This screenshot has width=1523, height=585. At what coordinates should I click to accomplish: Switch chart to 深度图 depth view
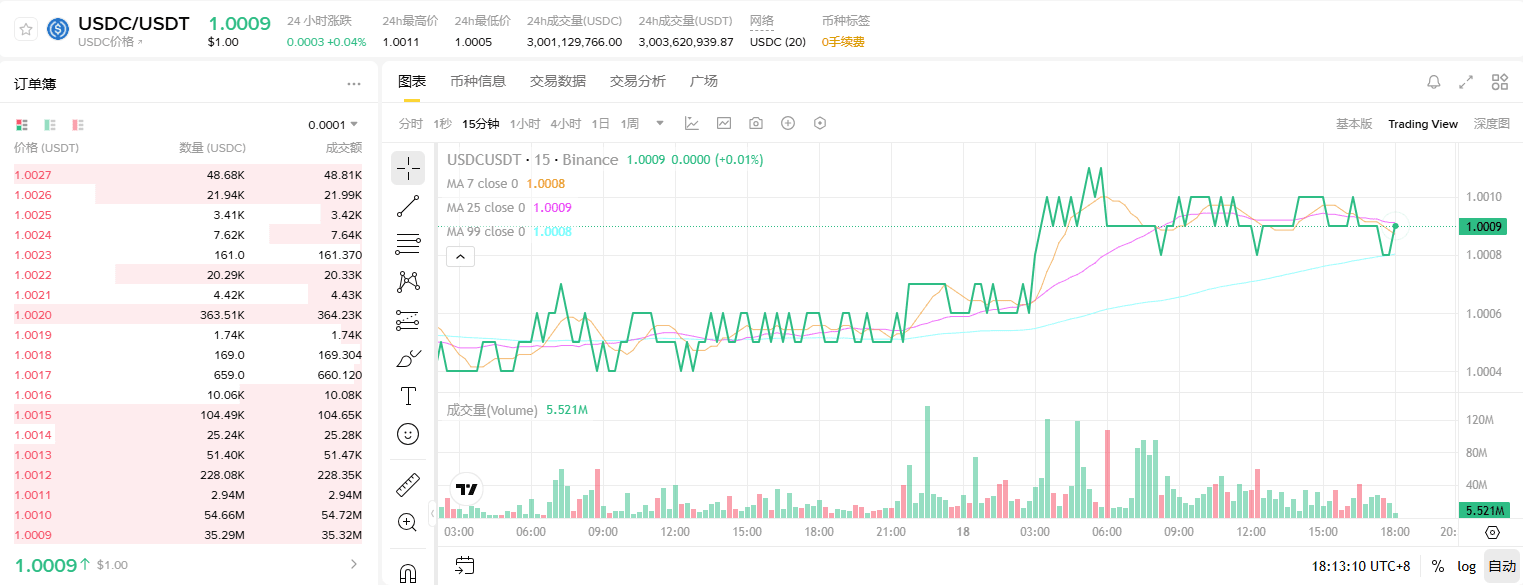(x=1492, y=124)
